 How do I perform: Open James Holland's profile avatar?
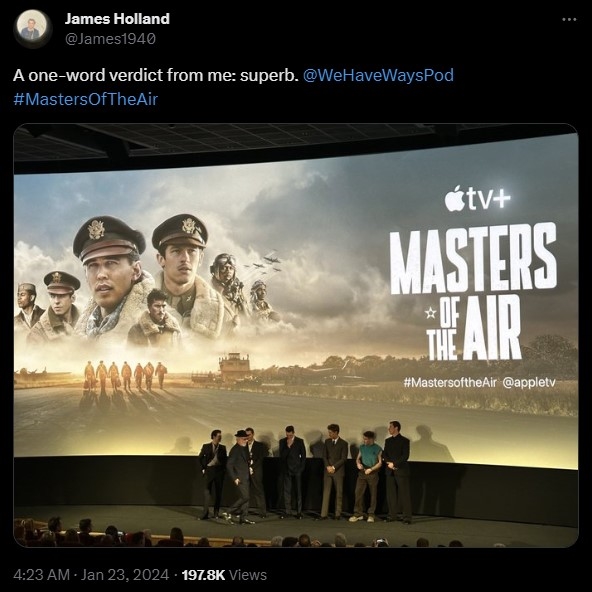point(32,28)
